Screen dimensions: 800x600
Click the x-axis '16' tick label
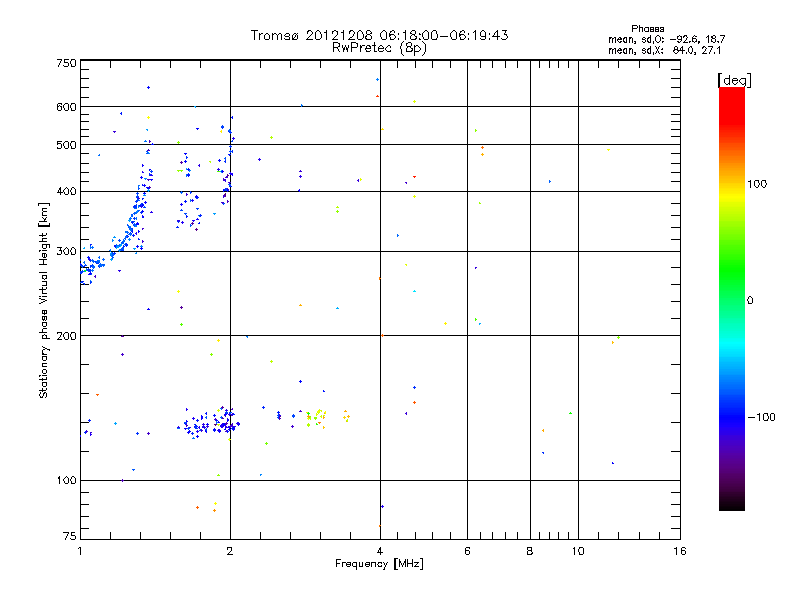tap(680, 551)
